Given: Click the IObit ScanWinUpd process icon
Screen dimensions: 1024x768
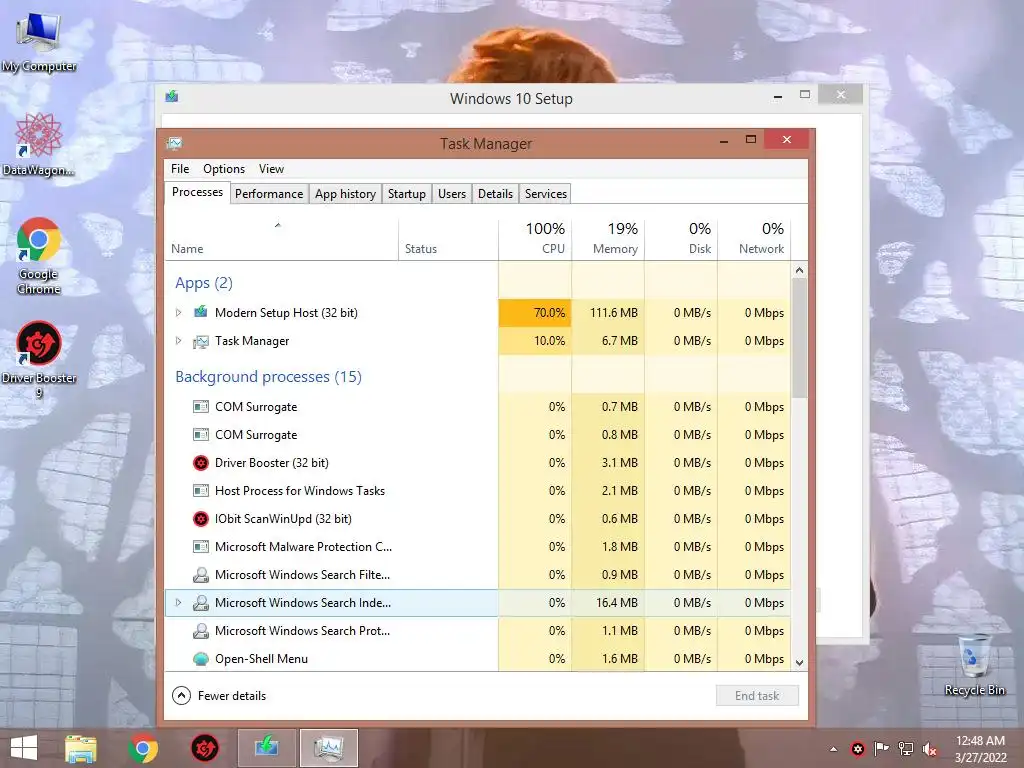Looking at the screenshot, I should [x=200, y=519].
